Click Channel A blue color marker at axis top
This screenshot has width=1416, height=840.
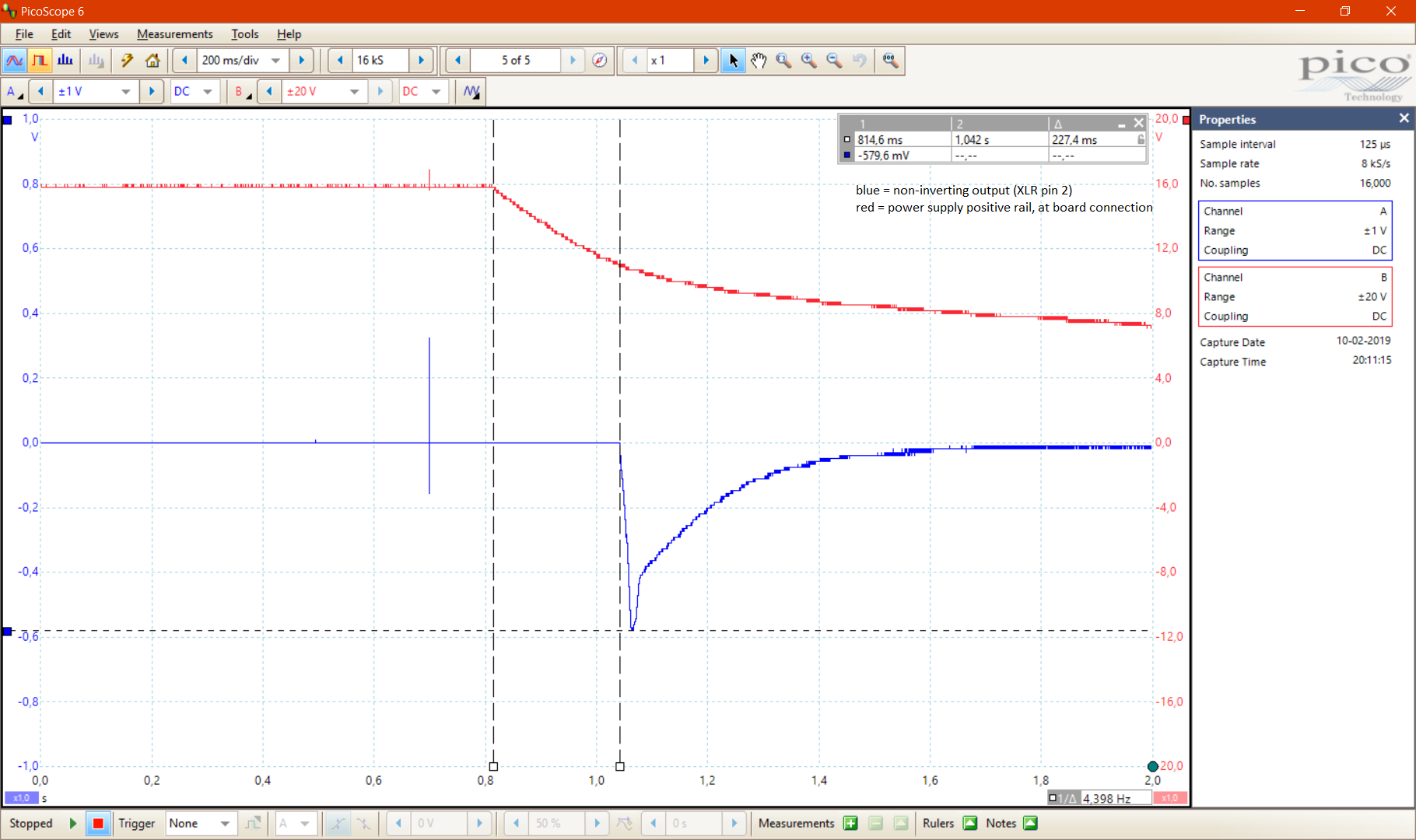click(x=7, y=120)
